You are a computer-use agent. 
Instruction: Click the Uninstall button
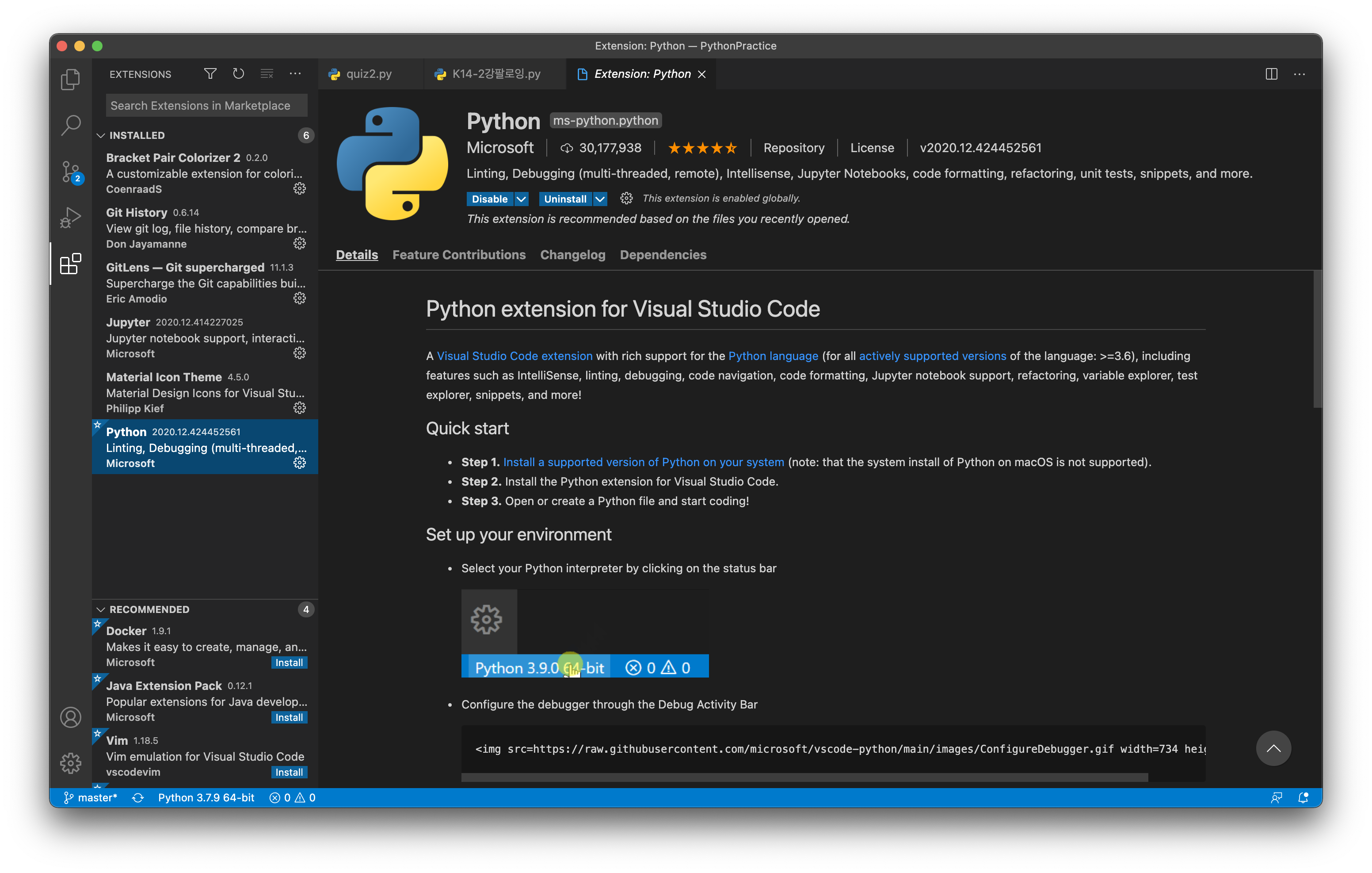tap(565, 199)
